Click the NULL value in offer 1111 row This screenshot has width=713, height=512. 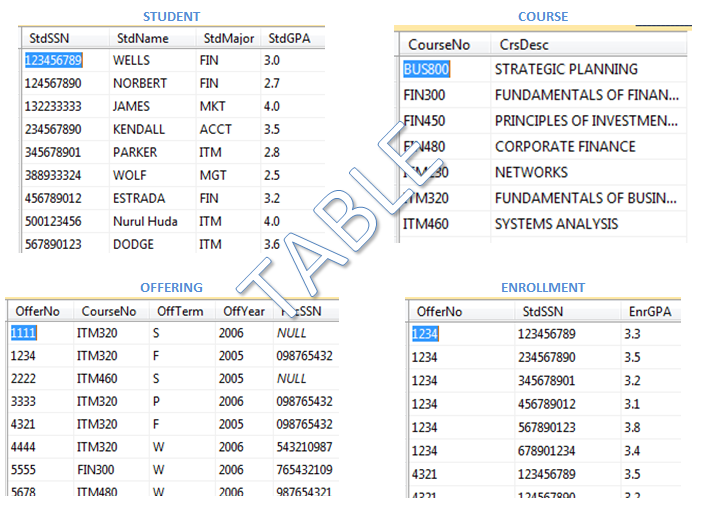[x=291, y=333]
